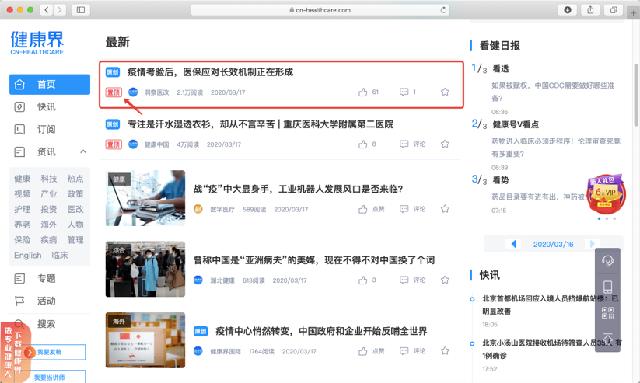The width and height of the screenshot is (640, 383).
Task: Open customer service headset icon in floating bar
Action: click(x=608, y=261)
